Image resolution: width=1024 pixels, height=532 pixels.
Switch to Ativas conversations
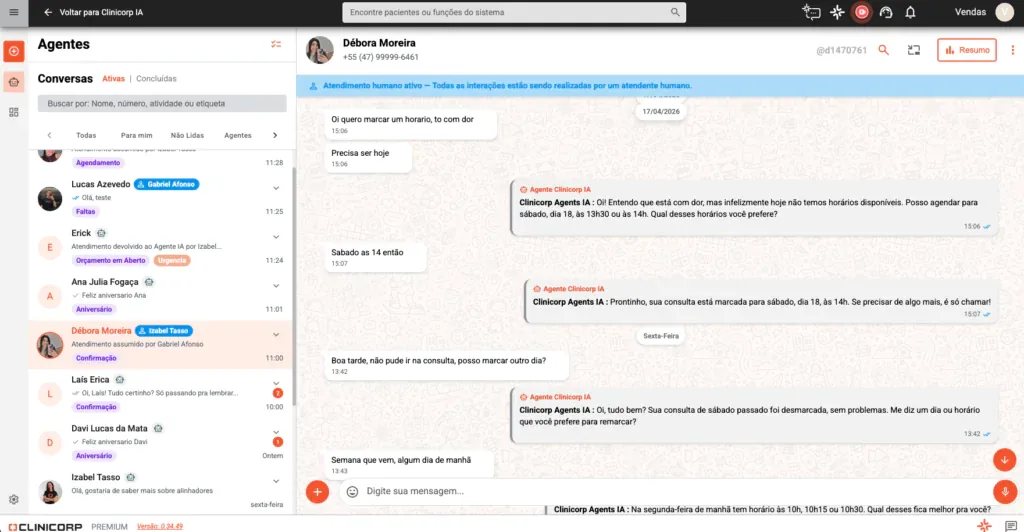tap(113, 78)
